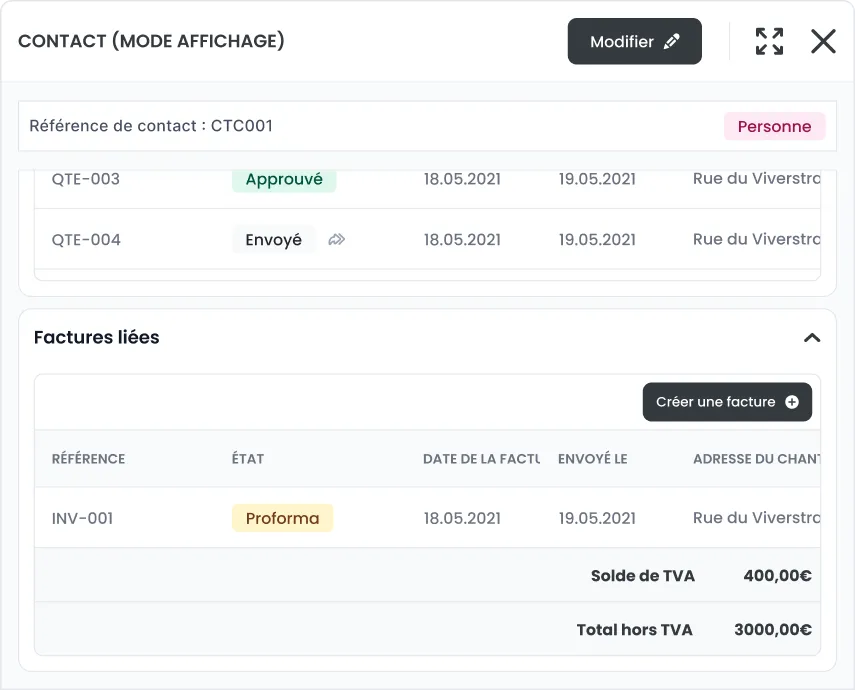Click the Envoyé status badge
The height and width of the screenshot is (690, 855).
click(x=274, y=240)
